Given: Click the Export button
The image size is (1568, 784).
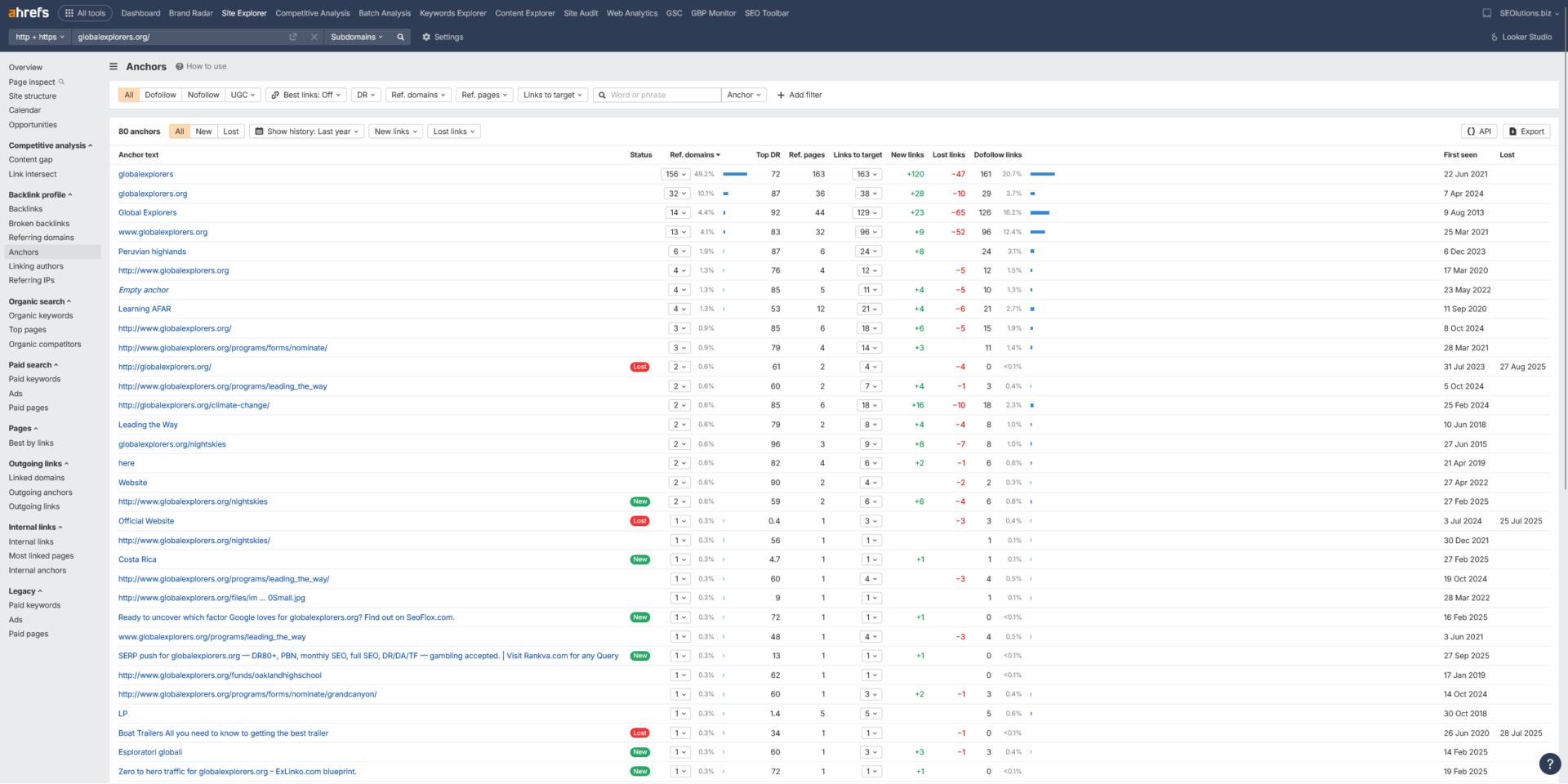Looking at the screenshot, I should click(1526, 131).
